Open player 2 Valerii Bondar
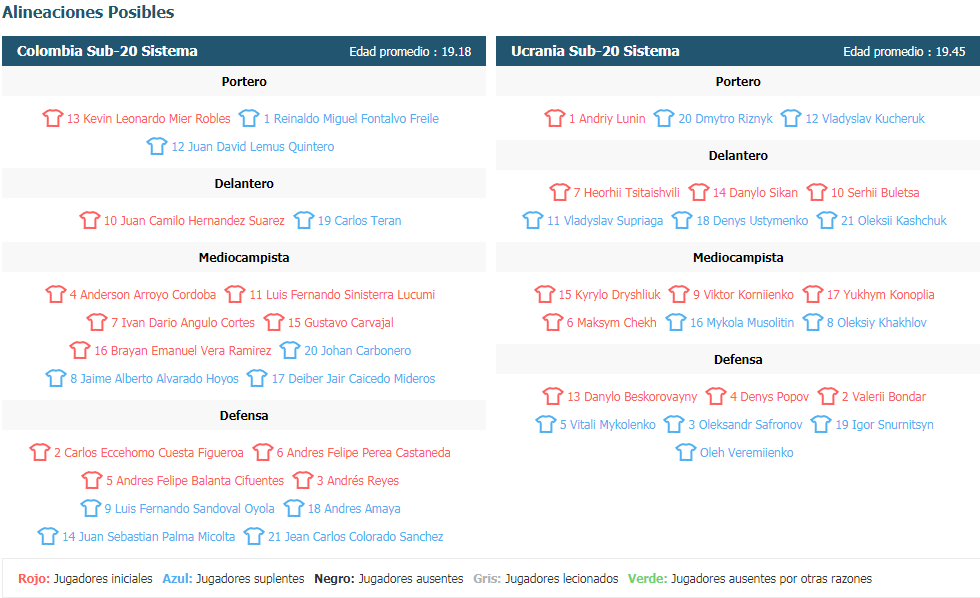Viewport: 980px width, 598px height. coord(884,397)
